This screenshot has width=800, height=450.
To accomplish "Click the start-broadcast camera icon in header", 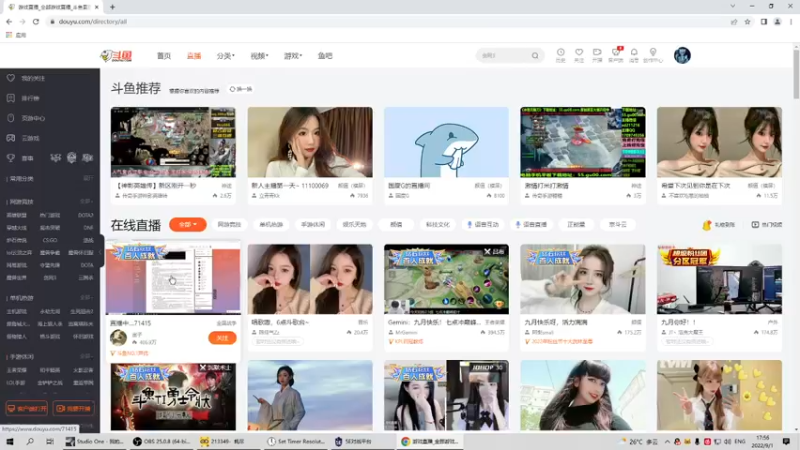I will coord(597,55).
